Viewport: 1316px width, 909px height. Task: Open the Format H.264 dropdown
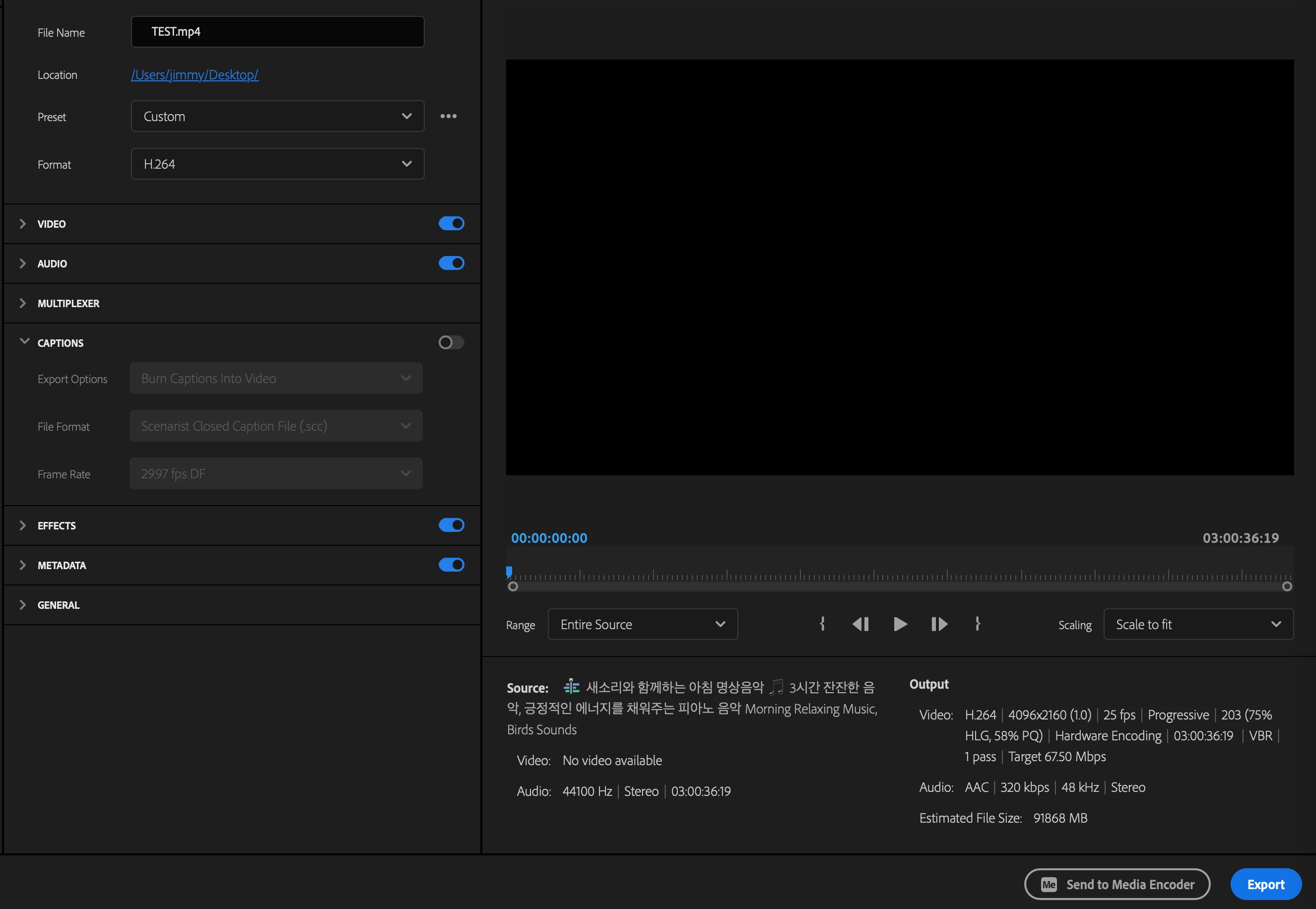click(277, 164)
